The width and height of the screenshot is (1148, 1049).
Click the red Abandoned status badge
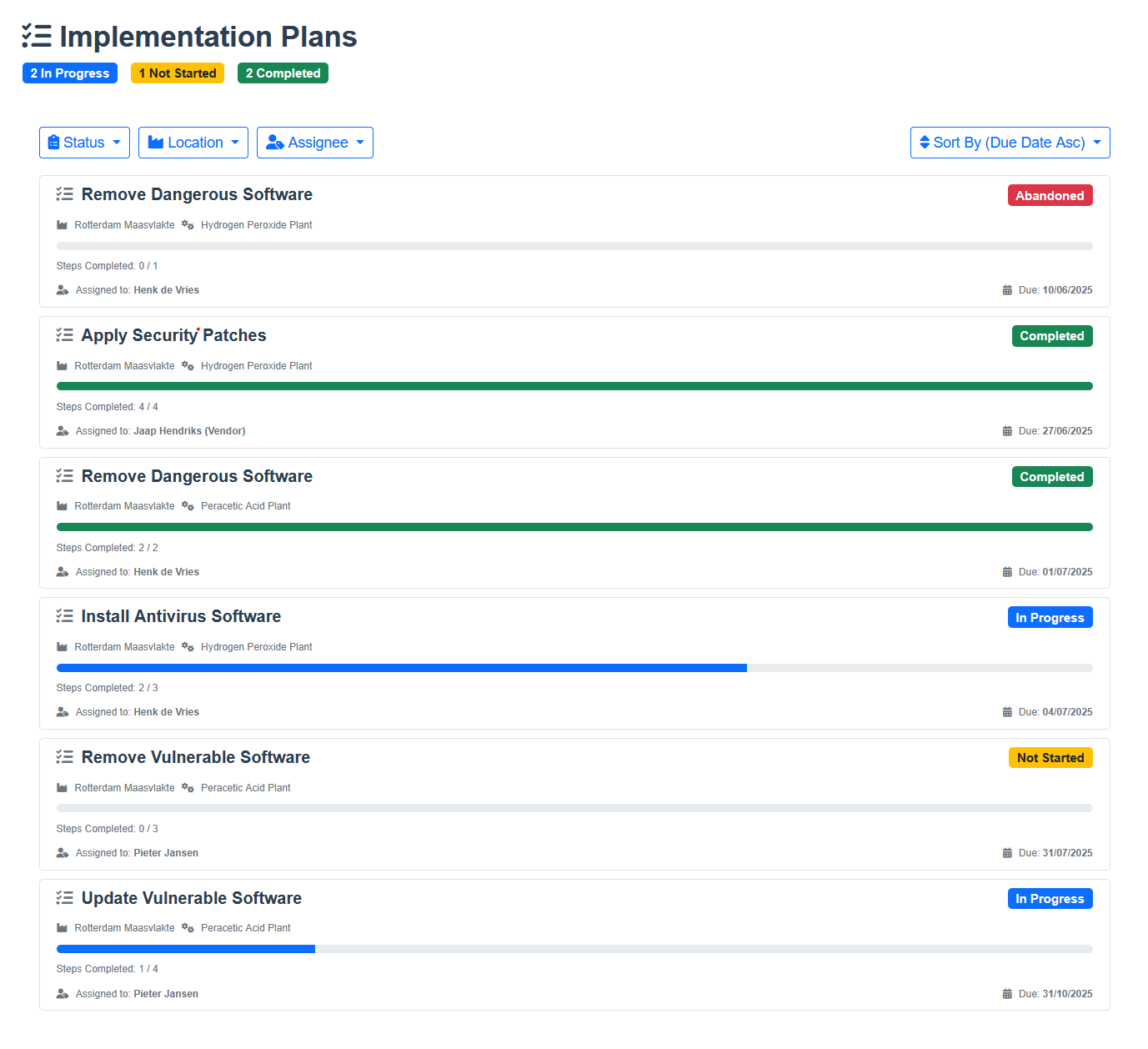coord(1050,195)
